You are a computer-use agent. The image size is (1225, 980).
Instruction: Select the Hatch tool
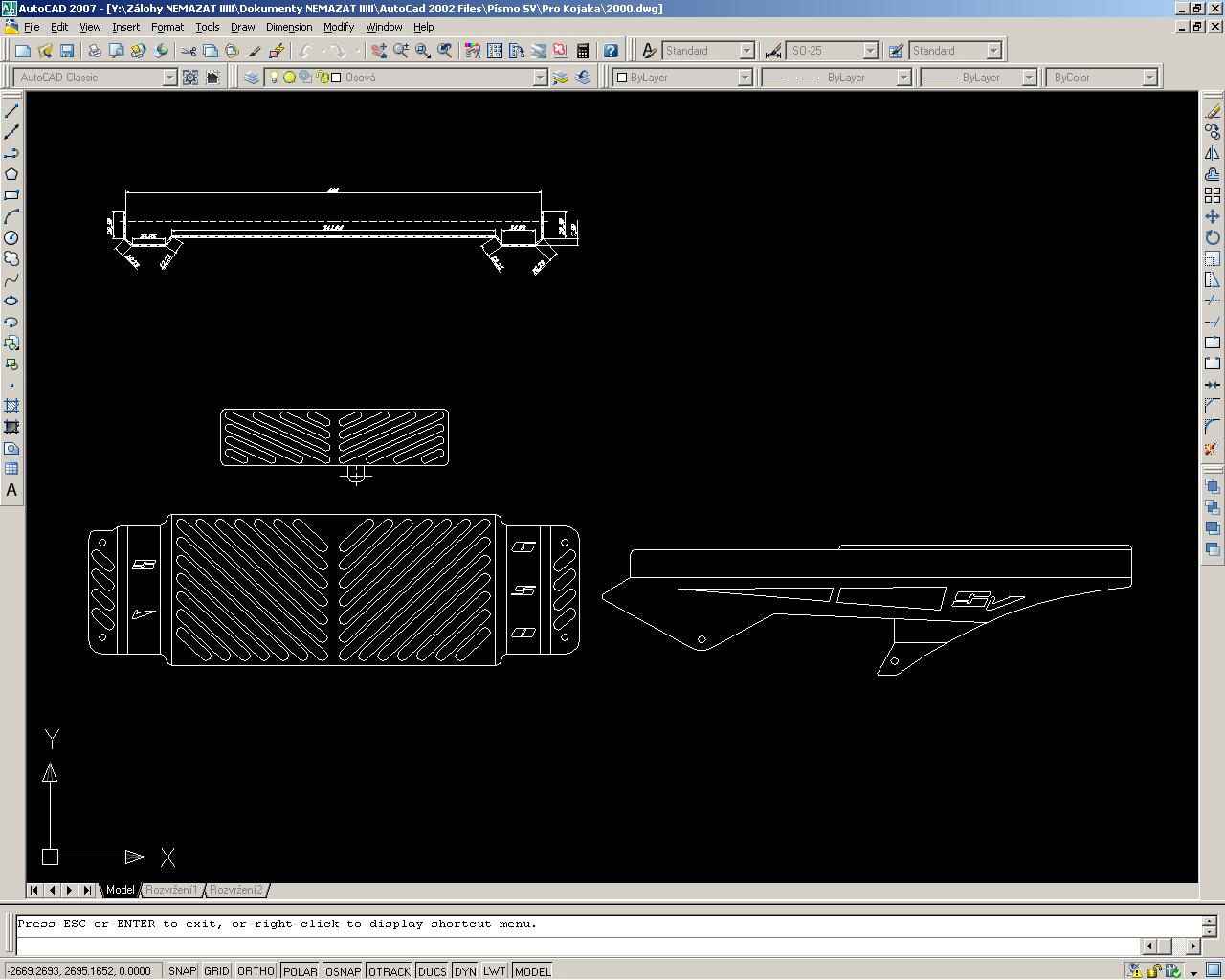[11, 406]
